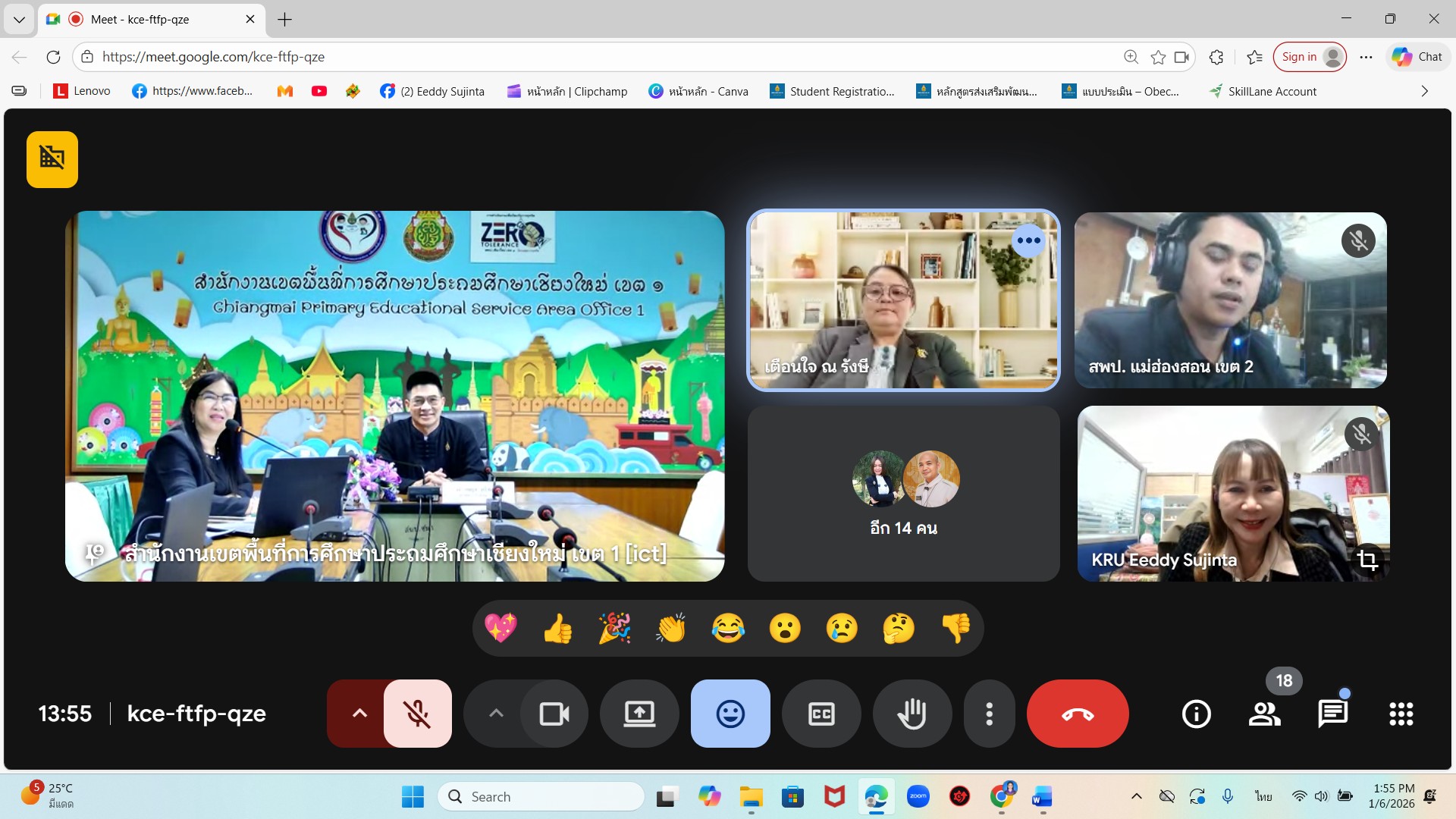
Task: Send the thumbs up reaction emoji
Action: (558, 629)
